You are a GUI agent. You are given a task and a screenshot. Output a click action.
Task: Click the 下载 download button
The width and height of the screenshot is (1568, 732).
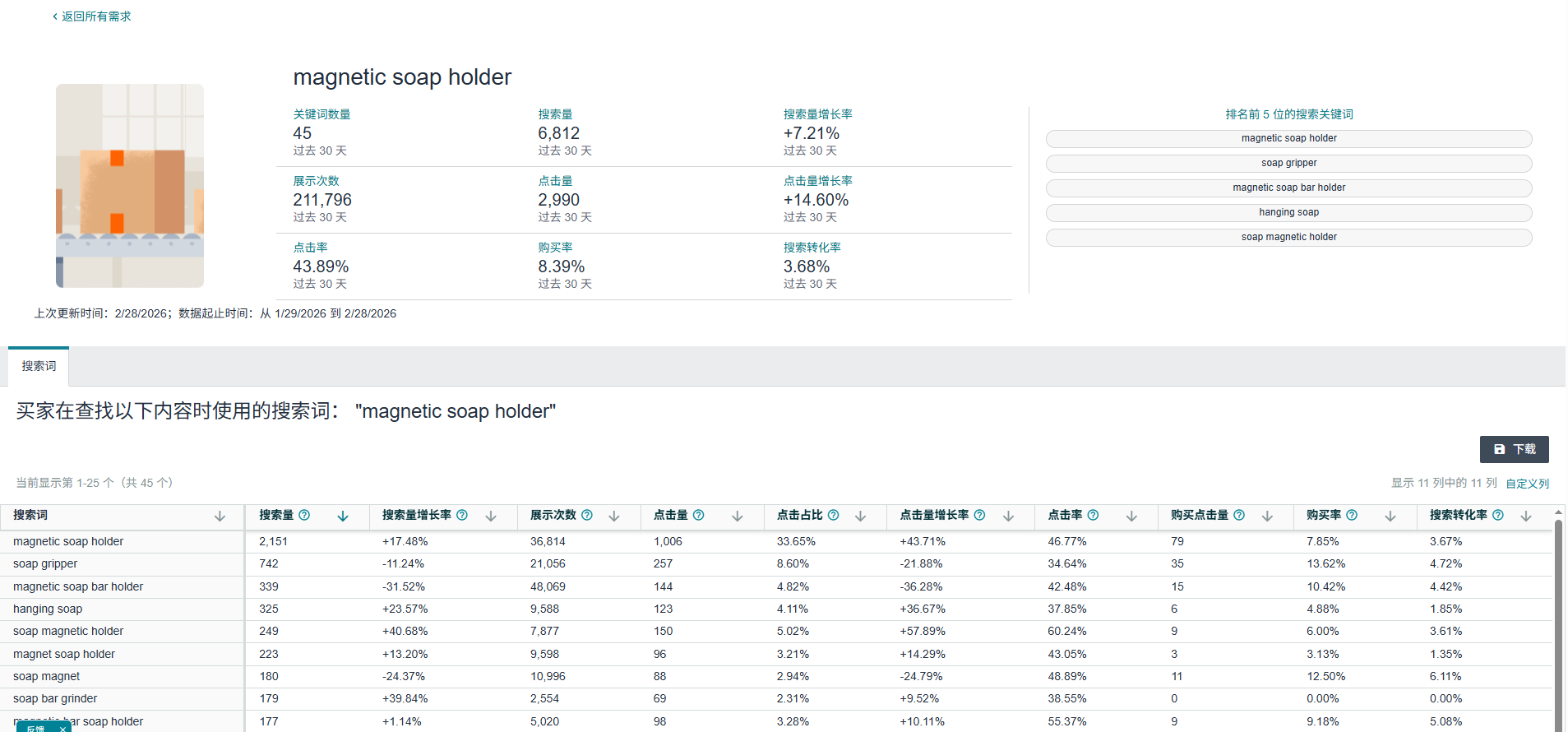pos(1514,449)
